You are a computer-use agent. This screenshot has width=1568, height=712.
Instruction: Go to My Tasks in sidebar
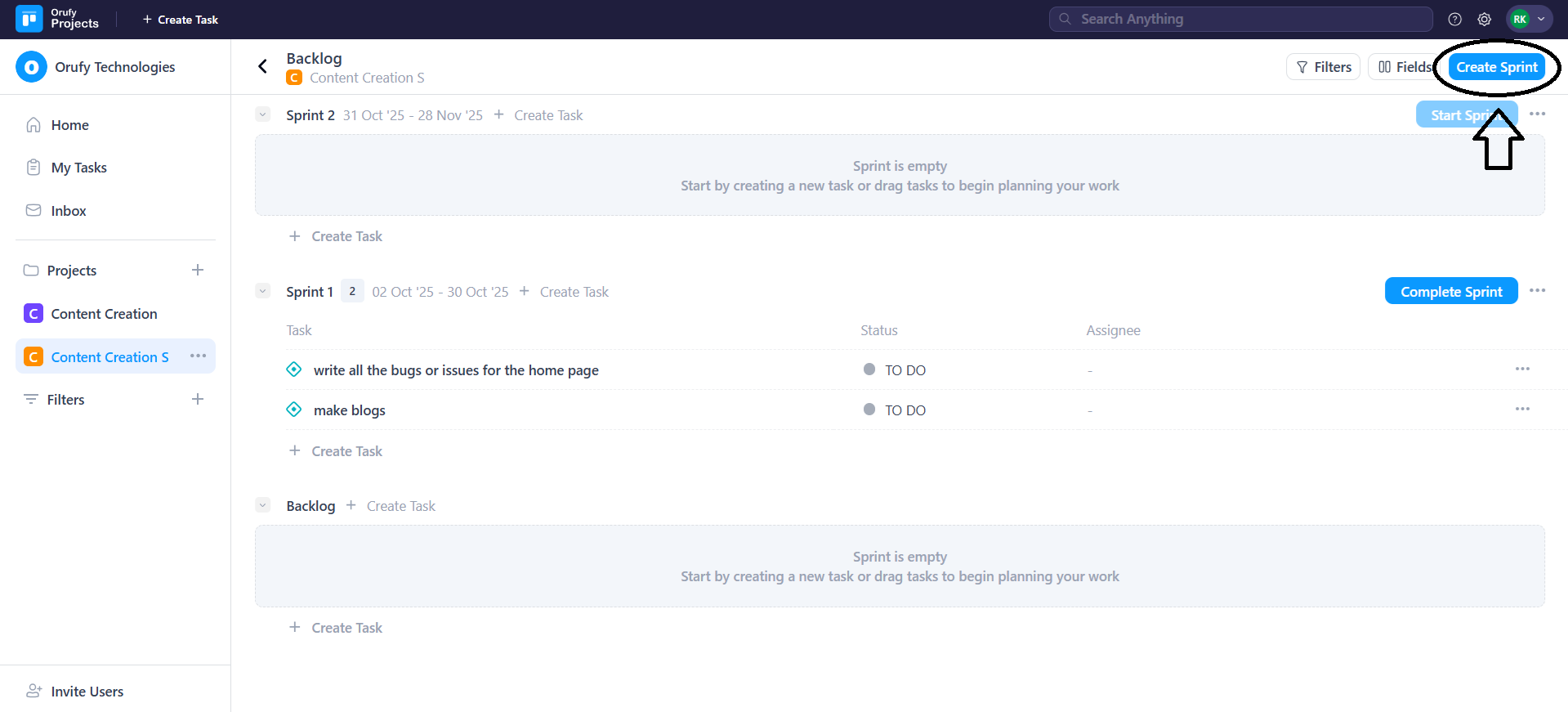(78, 168)
